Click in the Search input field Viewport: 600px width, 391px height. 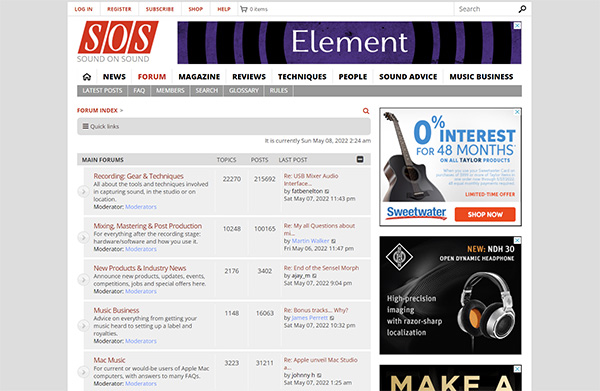click(x=485, y=9)
